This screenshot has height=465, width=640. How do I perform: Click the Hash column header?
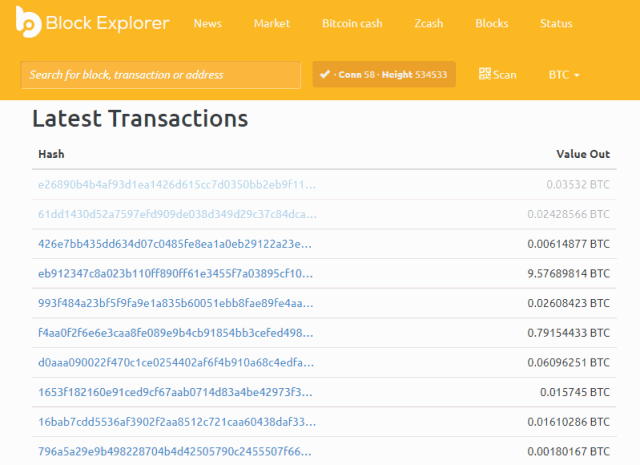click(x=51, y=154)
